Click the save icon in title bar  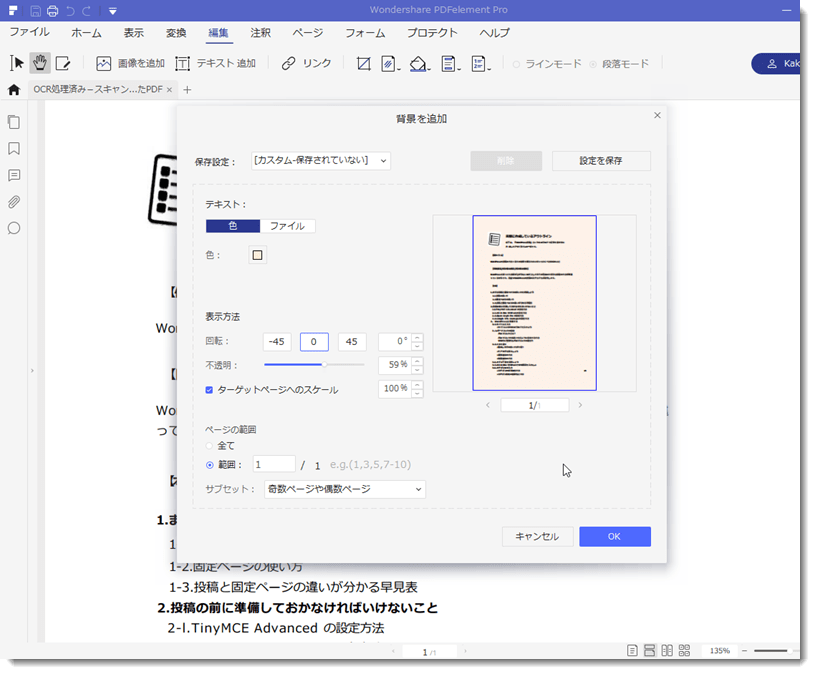(x=35, y=10)
